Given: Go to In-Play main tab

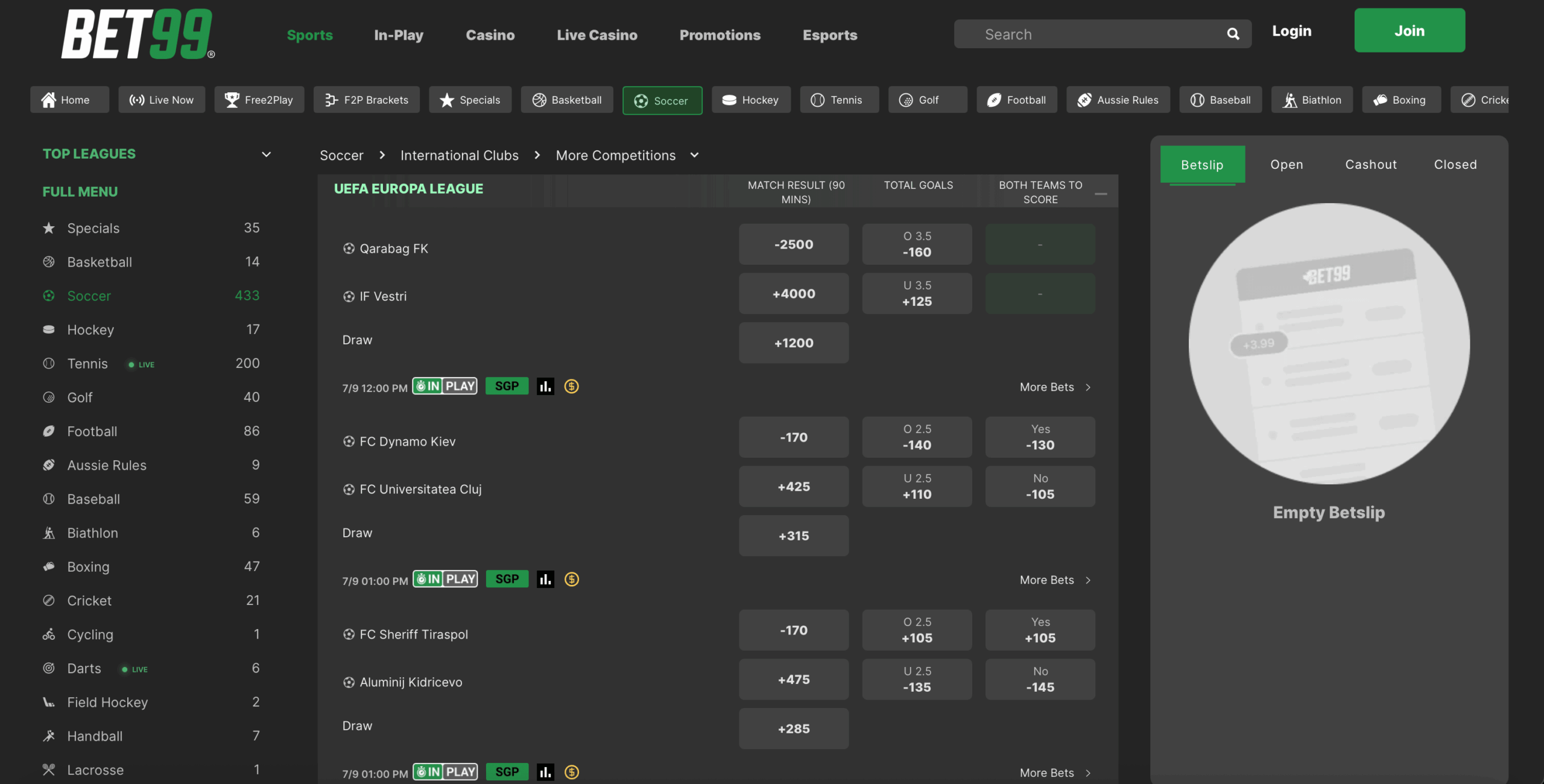Looking at the screenshot, I should point(399,35).
